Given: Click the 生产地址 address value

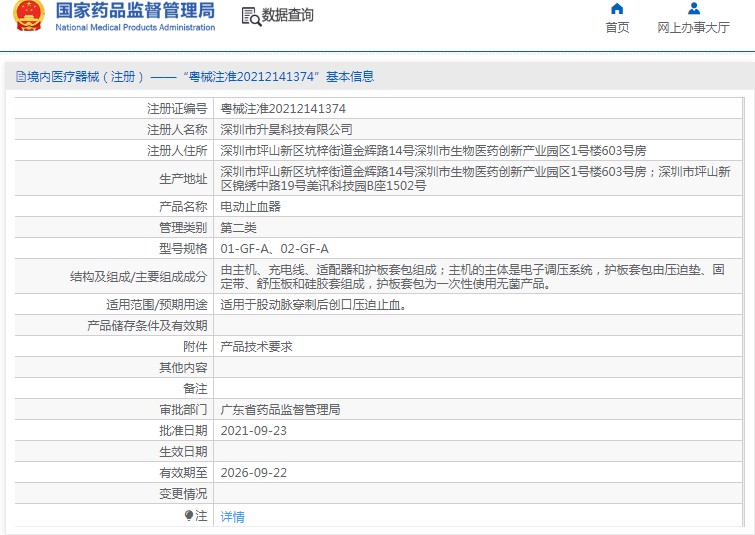Looking at the screenshot, I should click(x=476, y=179).
